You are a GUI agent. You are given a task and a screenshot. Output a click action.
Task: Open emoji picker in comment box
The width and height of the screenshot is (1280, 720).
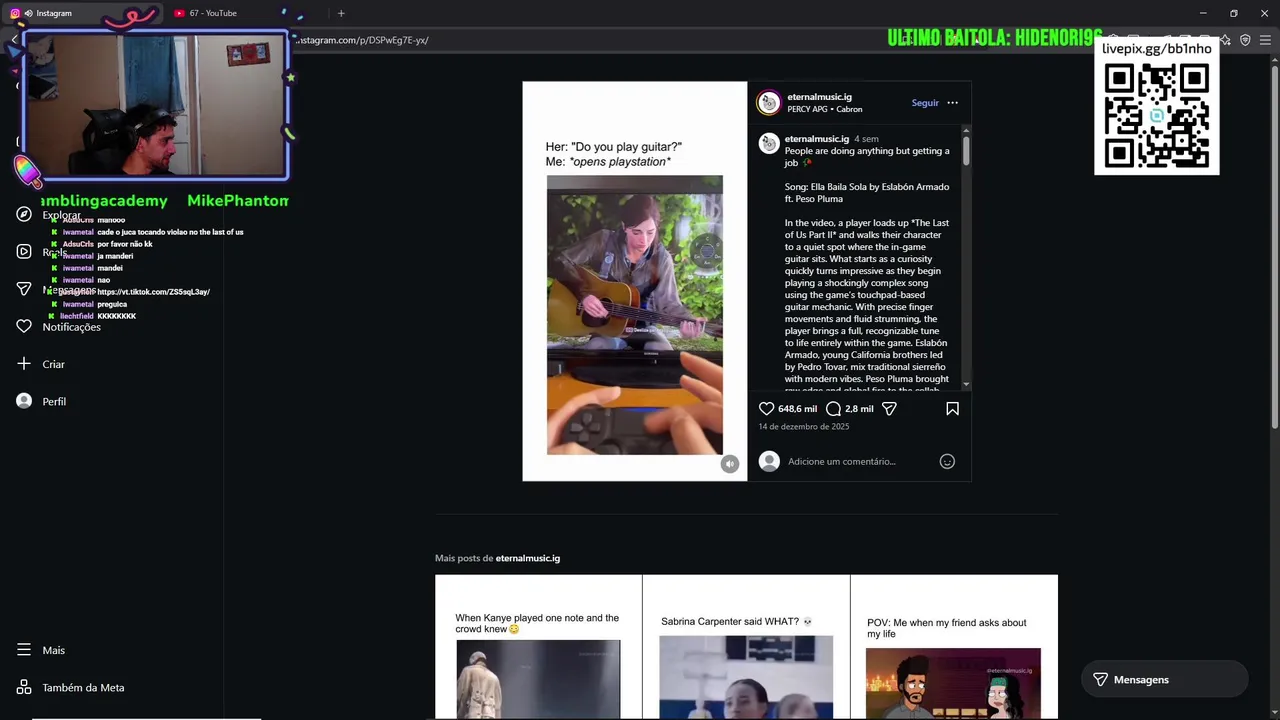pos(947,461)
